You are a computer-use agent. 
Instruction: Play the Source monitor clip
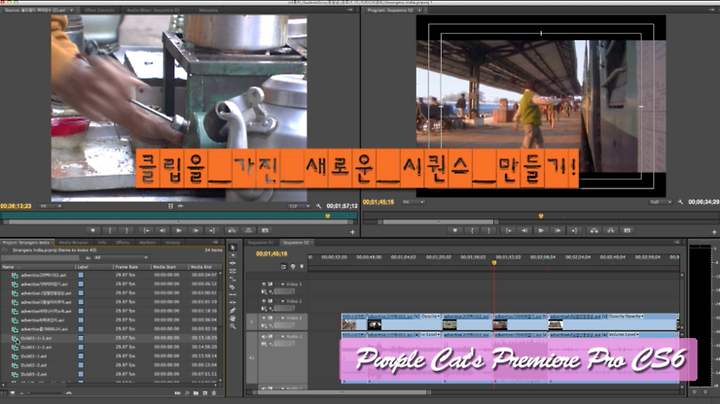[179, 230]
